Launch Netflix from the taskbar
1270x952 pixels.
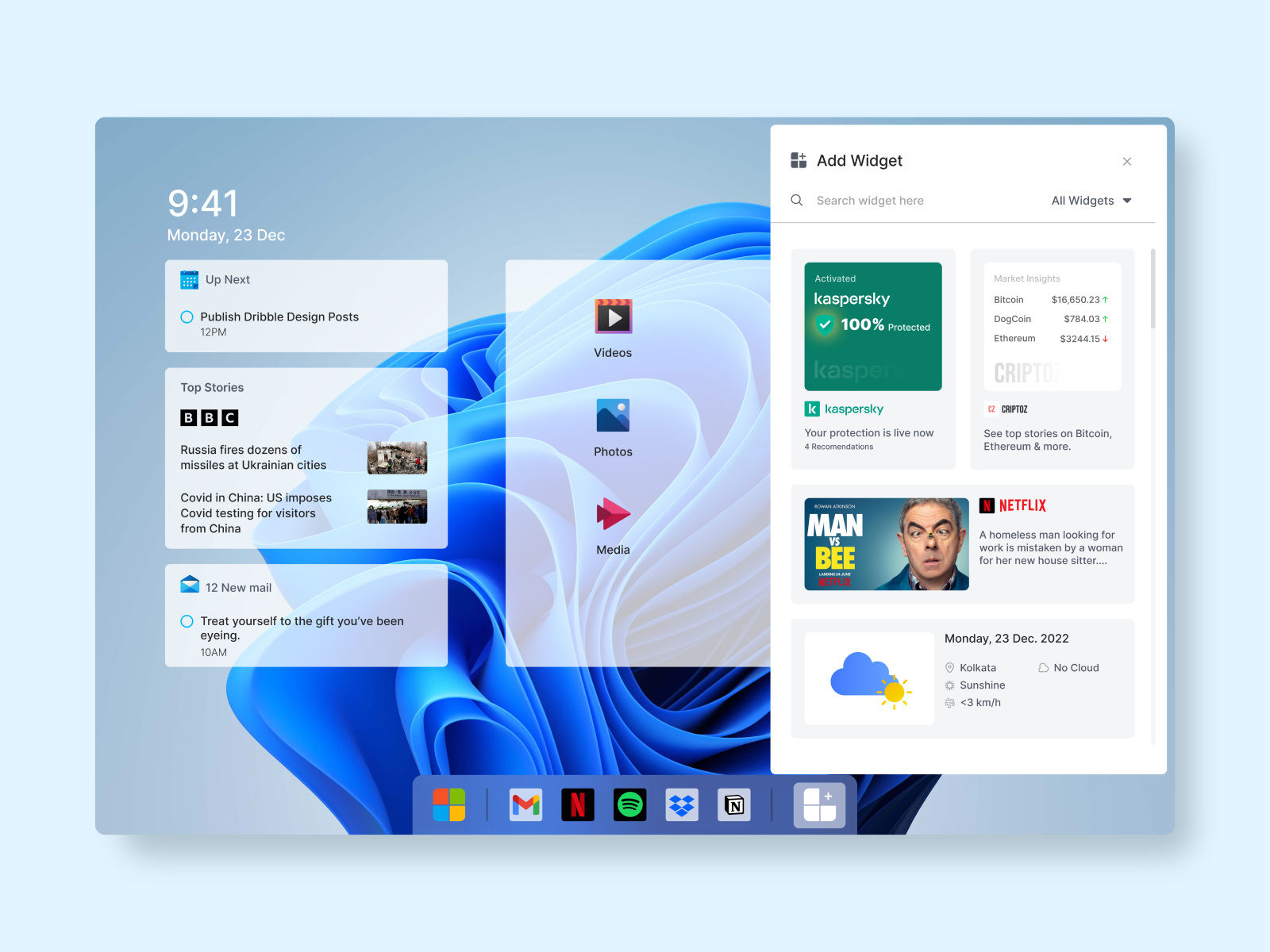578,804
